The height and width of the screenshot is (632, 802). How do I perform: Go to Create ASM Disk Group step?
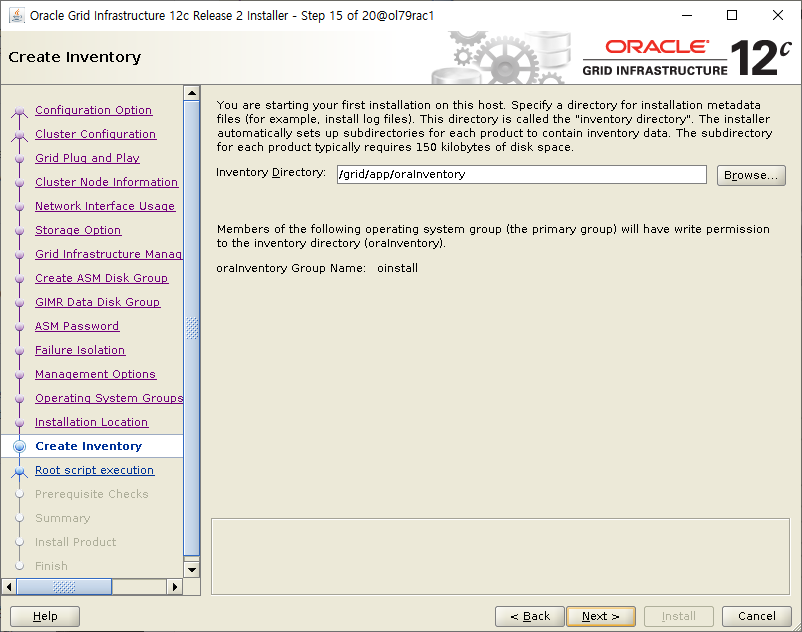[x=101, y=278]
